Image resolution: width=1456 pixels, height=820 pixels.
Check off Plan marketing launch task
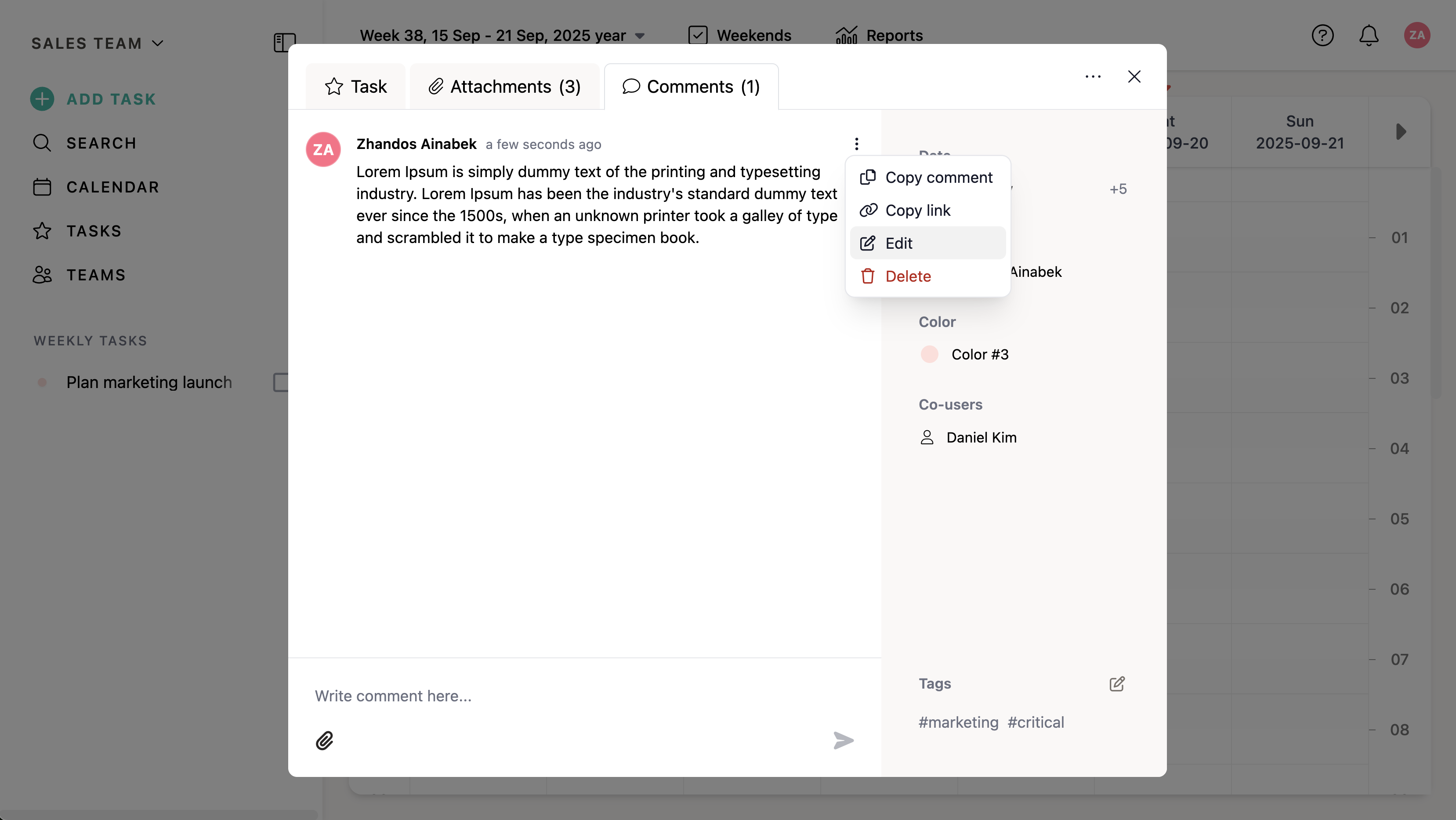pos(281,382)
